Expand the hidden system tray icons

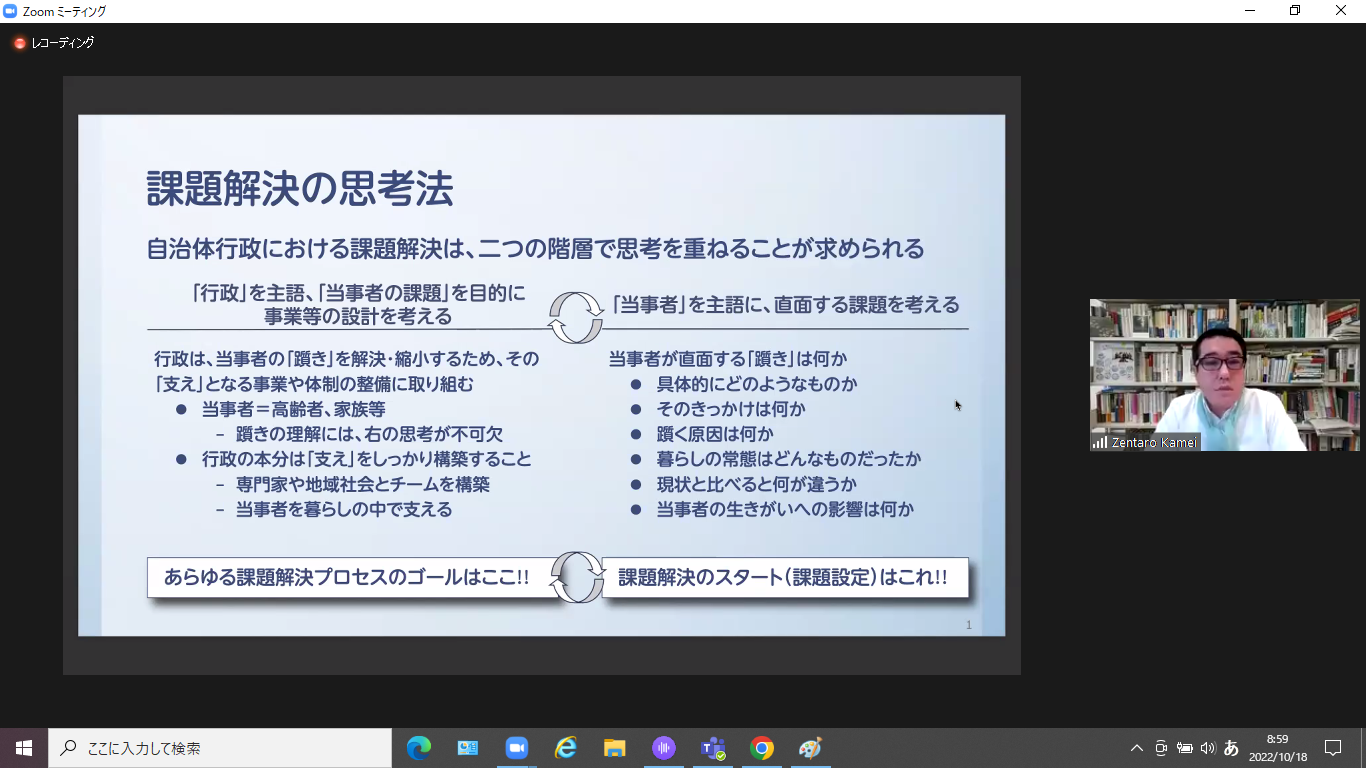pyautogui.click(x=1136, y=748)
